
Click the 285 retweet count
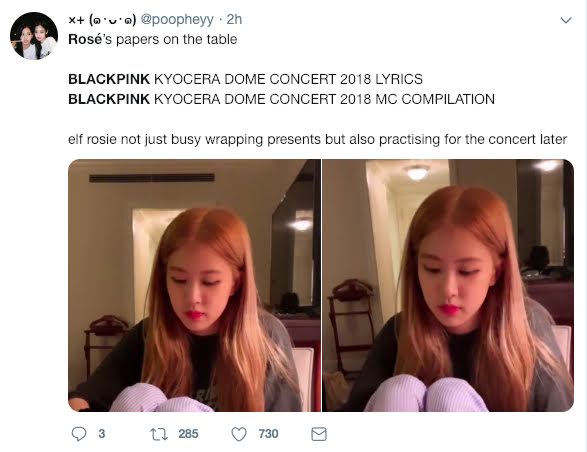point(188,434)
